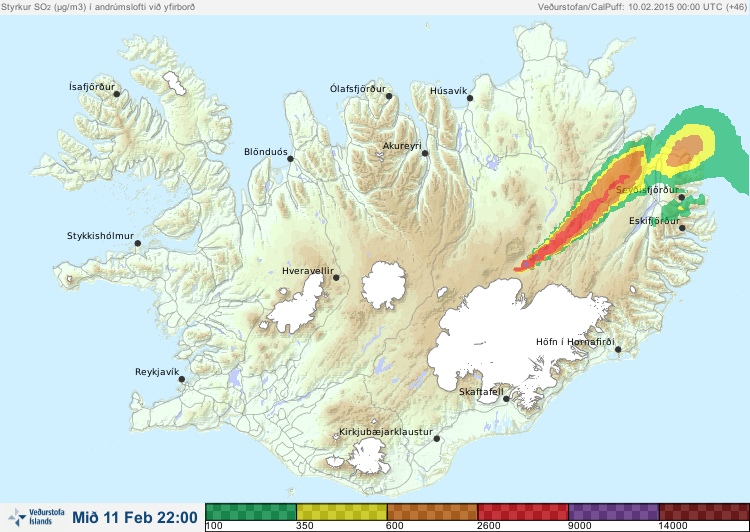Select the red 2600 legend swatch
750x532 pixels.
(x=522, y=512)
